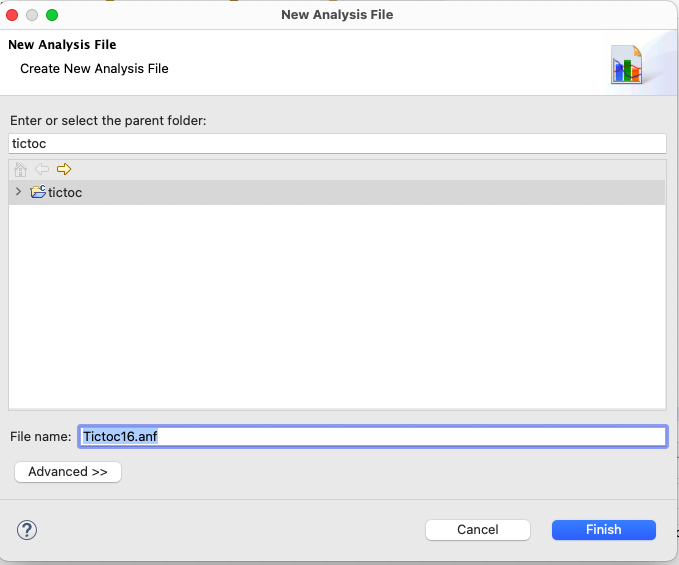Click empty area of the folder tree list
679x565 pixels.
[x=337, y=307]
